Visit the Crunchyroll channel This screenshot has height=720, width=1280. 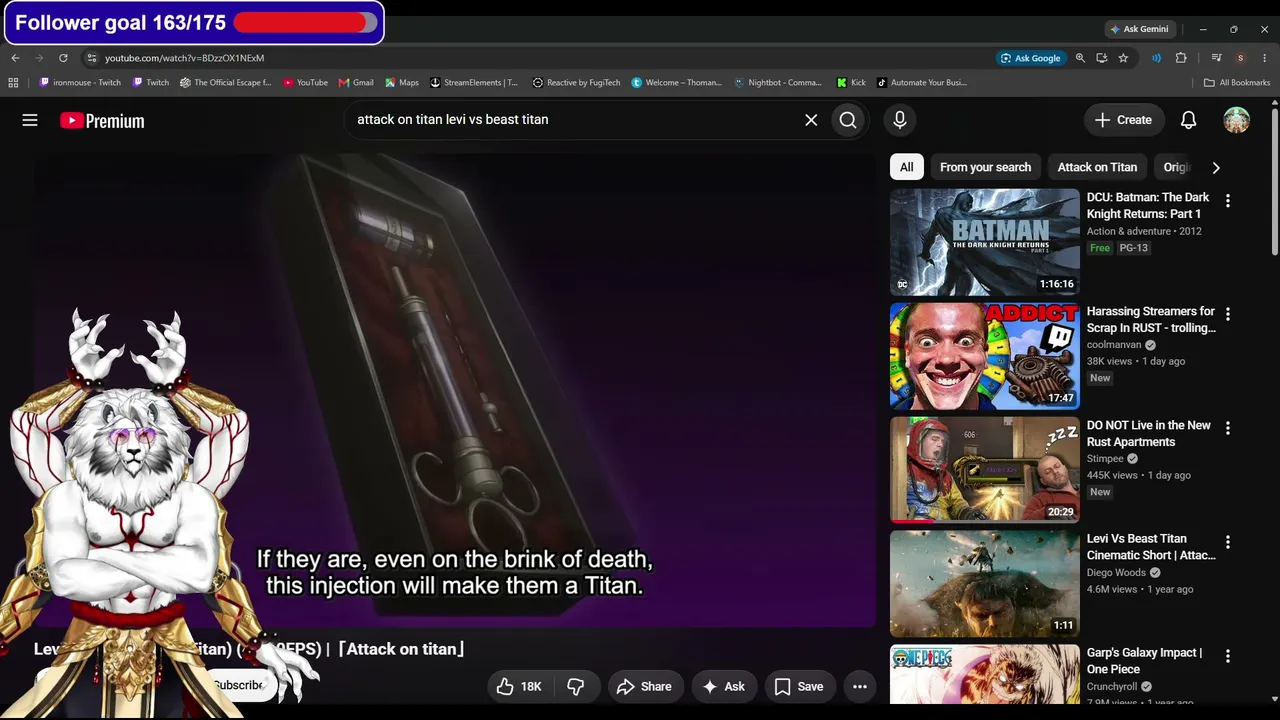coord(1112,687)
